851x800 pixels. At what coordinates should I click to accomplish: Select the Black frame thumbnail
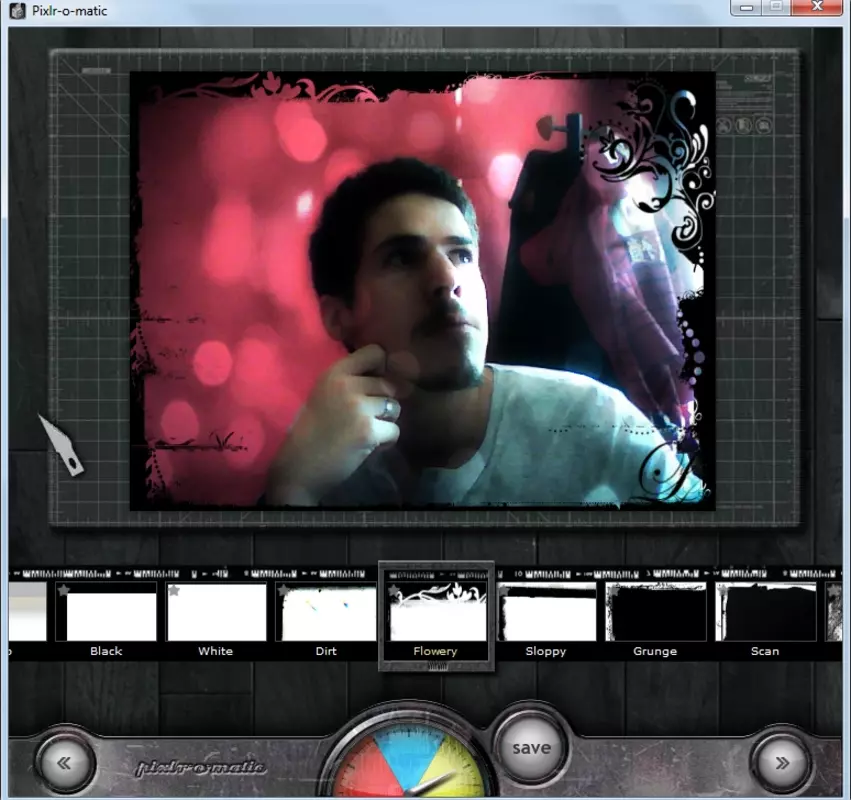click(x=106, y=612)
